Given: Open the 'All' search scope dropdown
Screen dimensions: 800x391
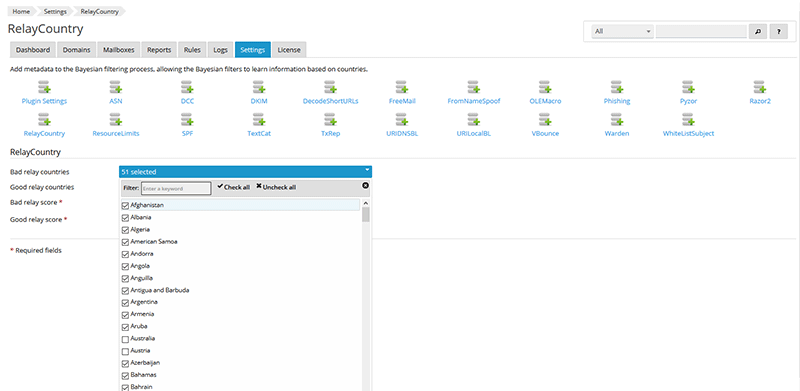Looking at the screenshot, I should coord(622,31).
